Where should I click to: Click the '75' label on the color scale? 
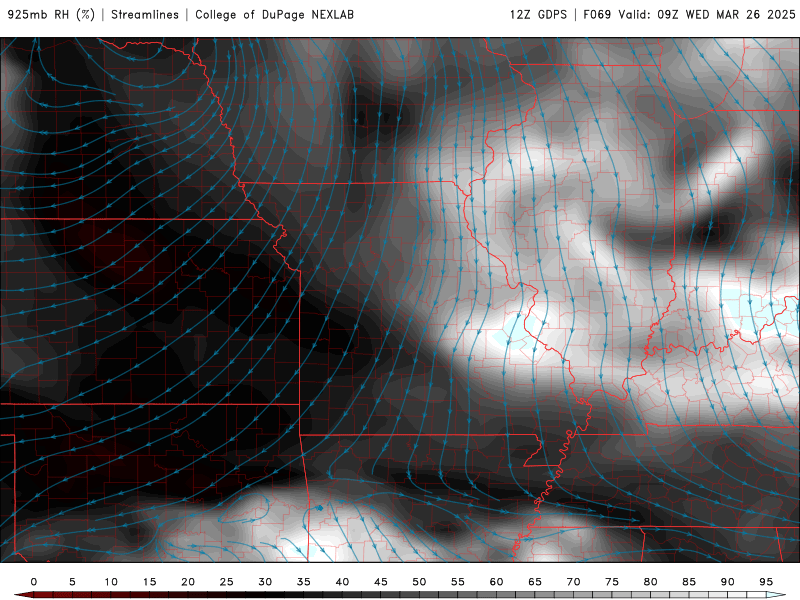point(612,582)
